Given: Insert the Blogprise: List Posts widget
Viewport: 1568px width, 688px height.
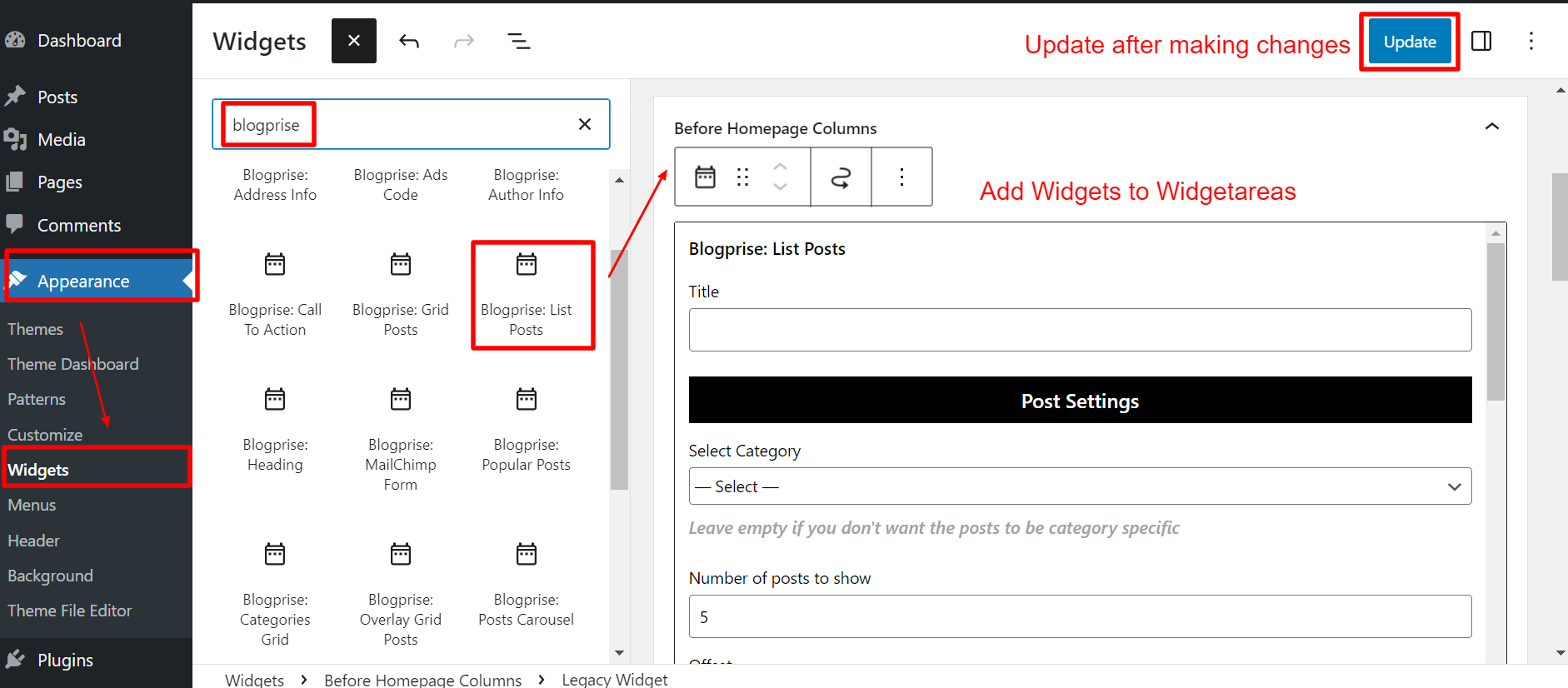Looking at the screenshot, I should pyautogui.click(x=527, y=295).
